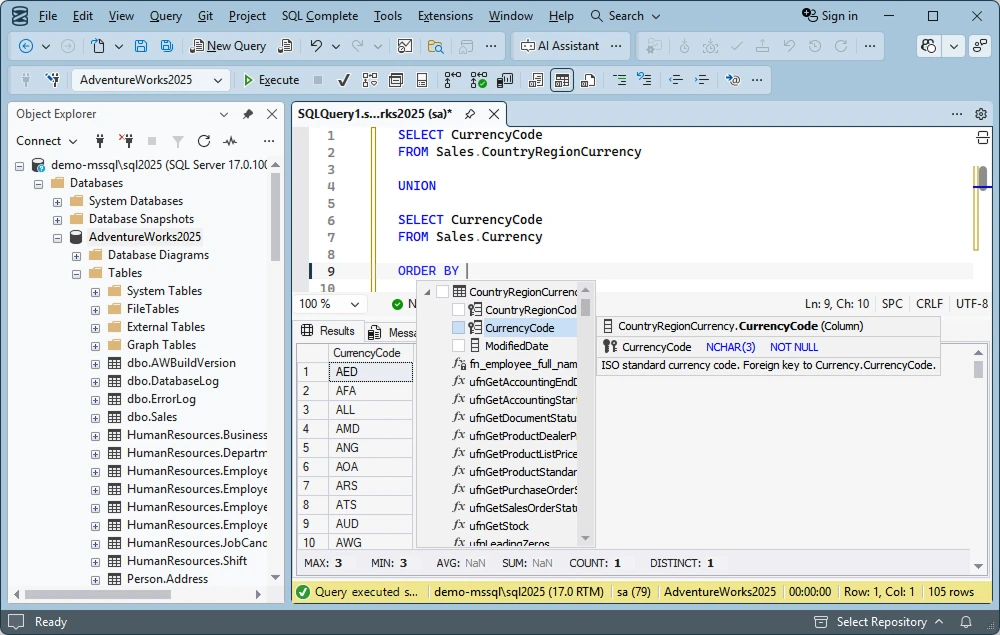Image resolution: width=1000 pixels, height=635 pixels.
Task: Click Connect Object Explorer plug icon
Action: (x=99, y=141)
